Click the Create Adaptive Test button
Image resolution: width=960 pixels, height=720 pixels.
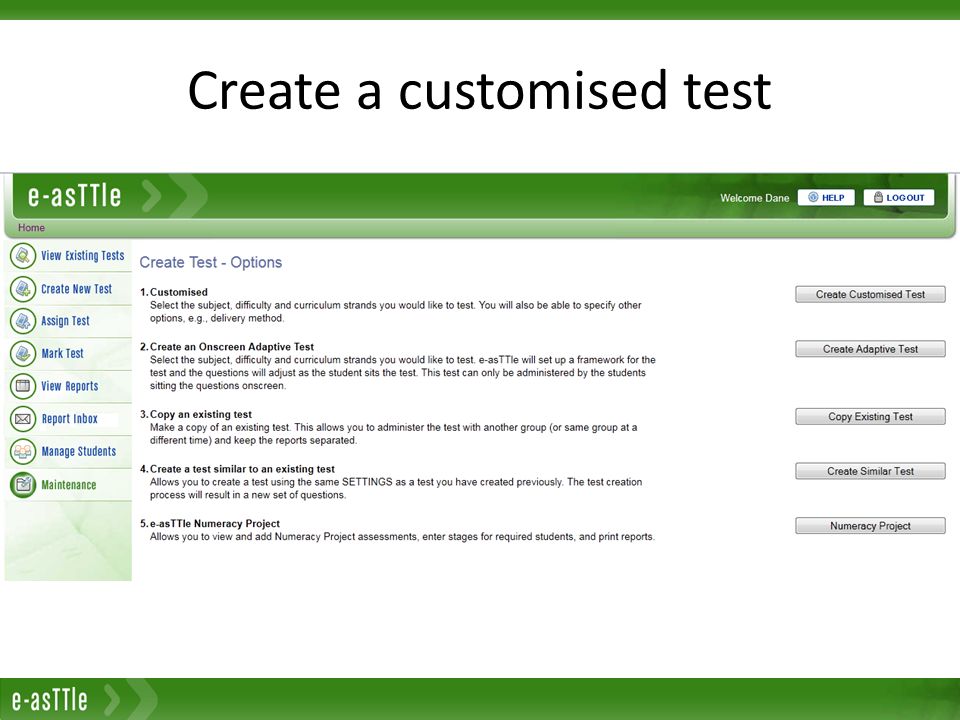(x=870, y=349)
